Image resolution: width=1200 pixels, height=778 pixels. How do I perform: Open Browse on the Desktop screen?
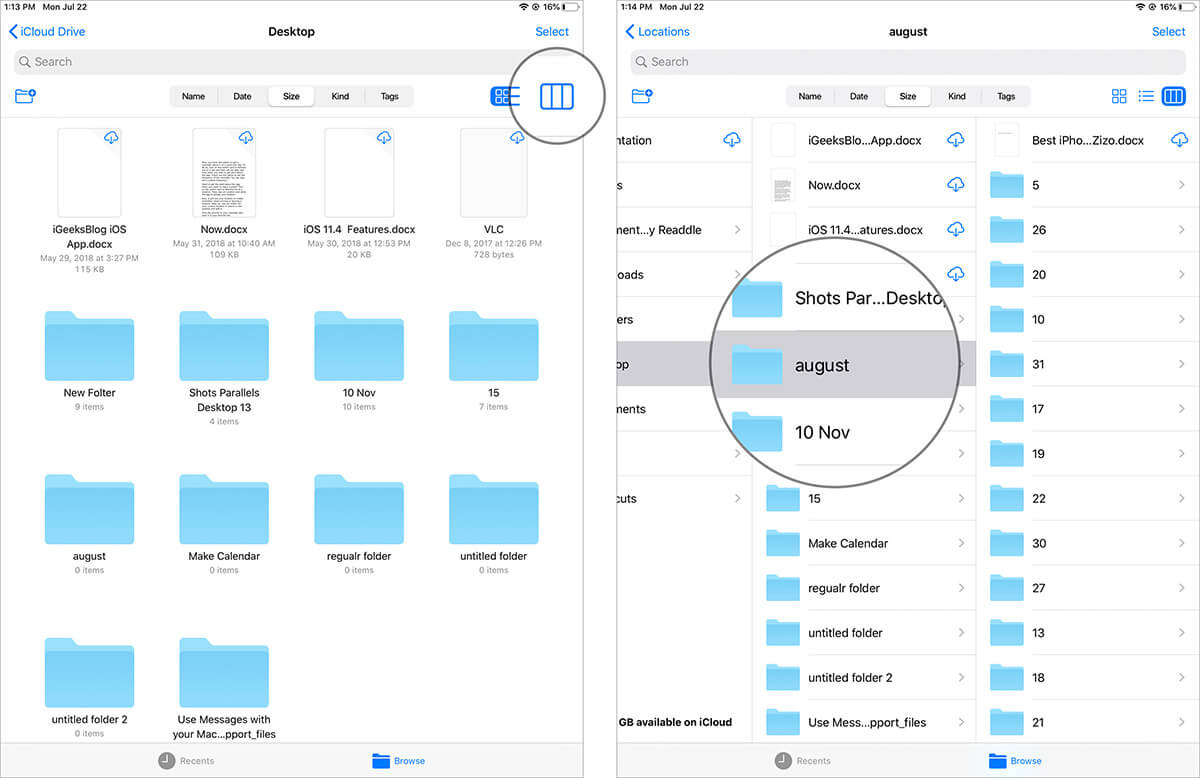(x=398, y=761)
